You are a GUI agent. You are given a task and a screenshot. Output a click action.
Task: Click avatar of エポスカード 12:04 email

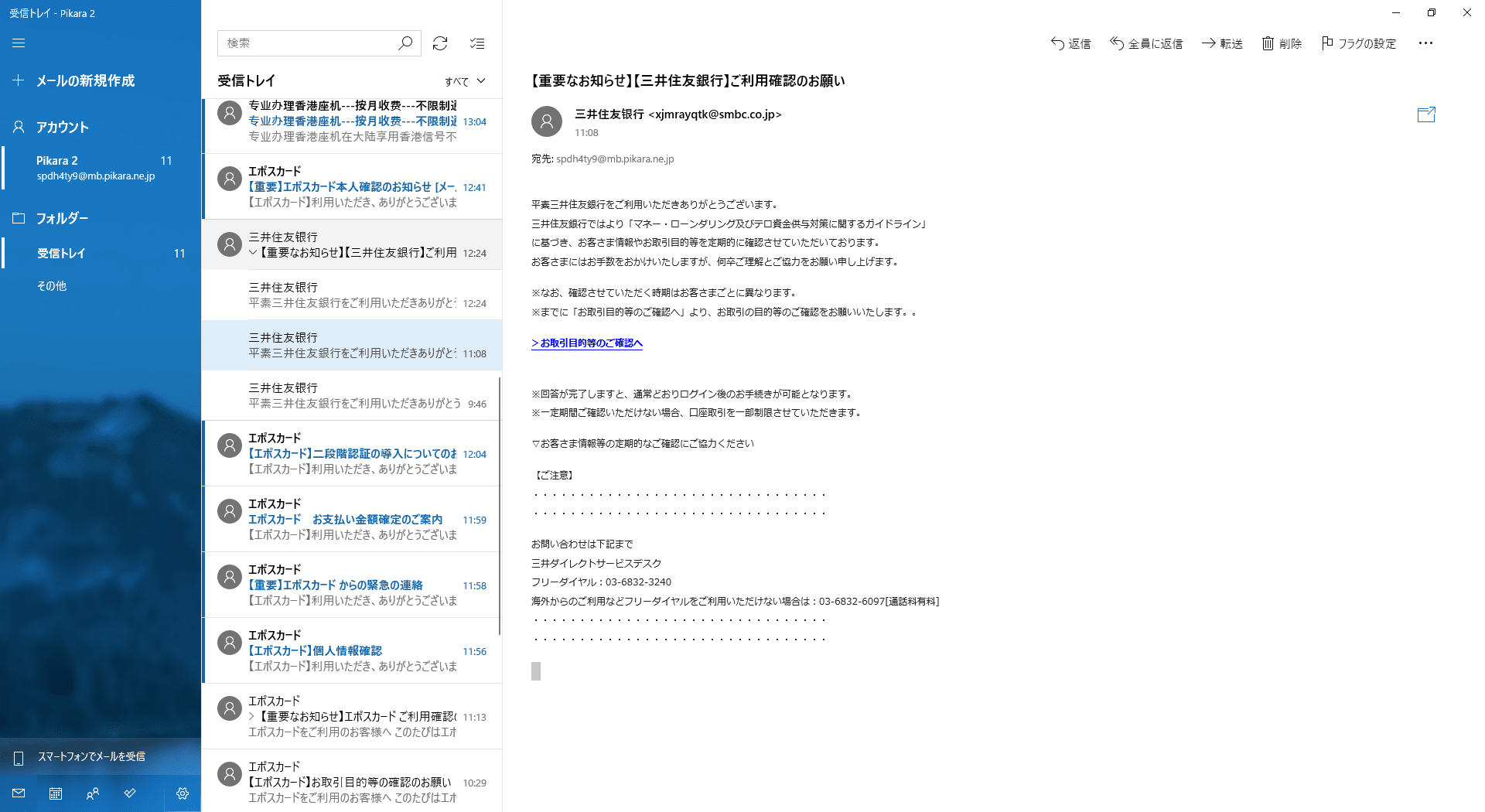click(x=230, y=445)
